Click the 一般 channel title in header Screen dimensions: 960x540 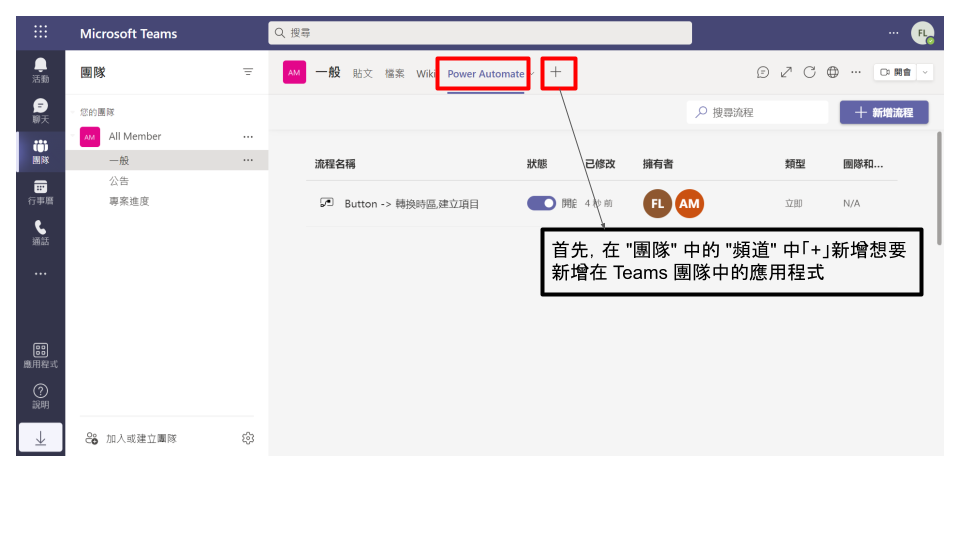[x=328, y=72]
